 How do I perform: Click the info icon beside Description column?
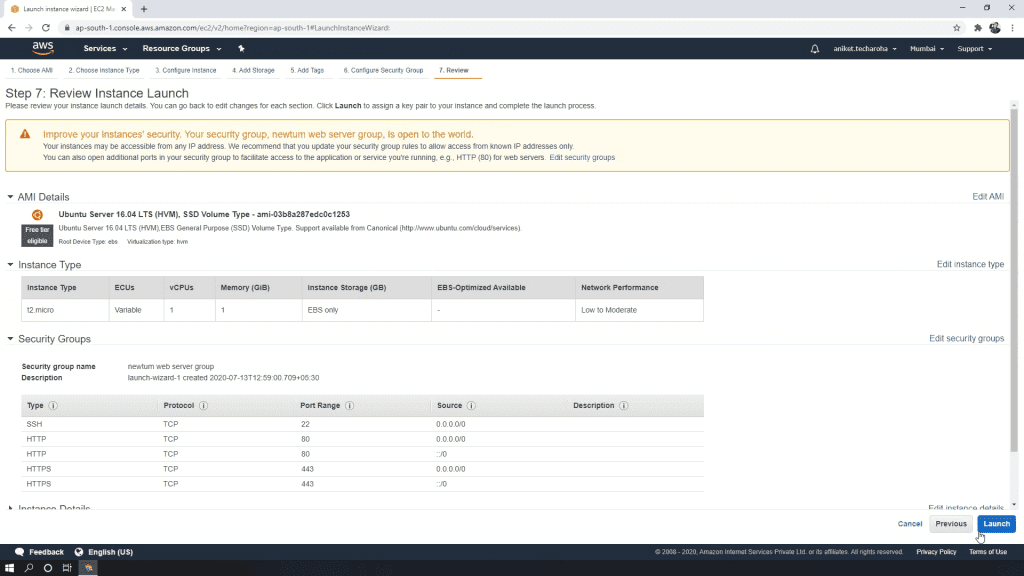pos(624,406)
